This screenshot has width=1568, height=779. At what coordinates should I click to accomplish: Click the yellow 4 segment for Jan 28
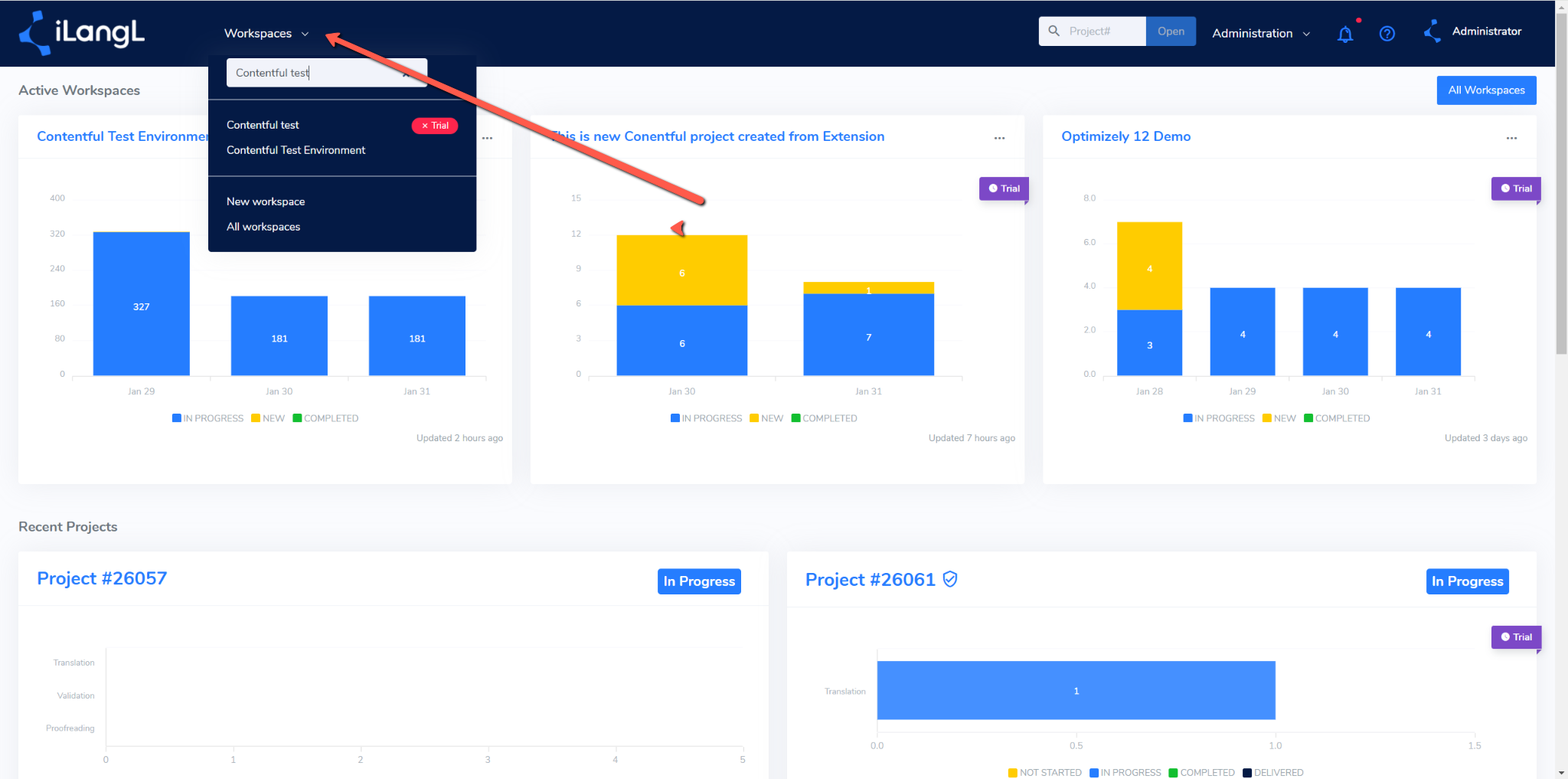(1149, 266)
